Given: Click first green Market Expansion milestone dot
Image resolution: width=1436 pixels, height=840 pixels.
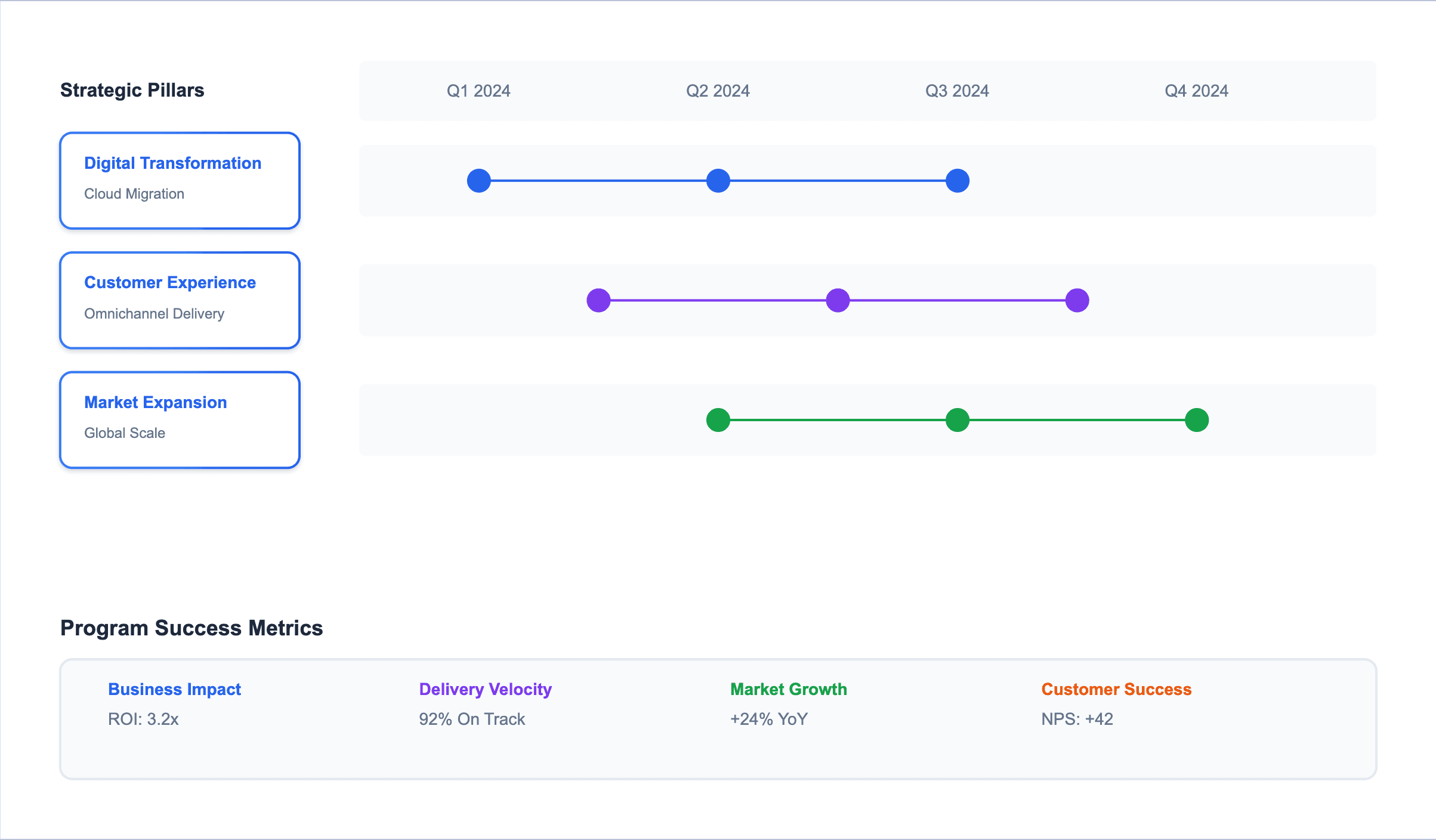Looking at the screenshot, I should point(718,420).
